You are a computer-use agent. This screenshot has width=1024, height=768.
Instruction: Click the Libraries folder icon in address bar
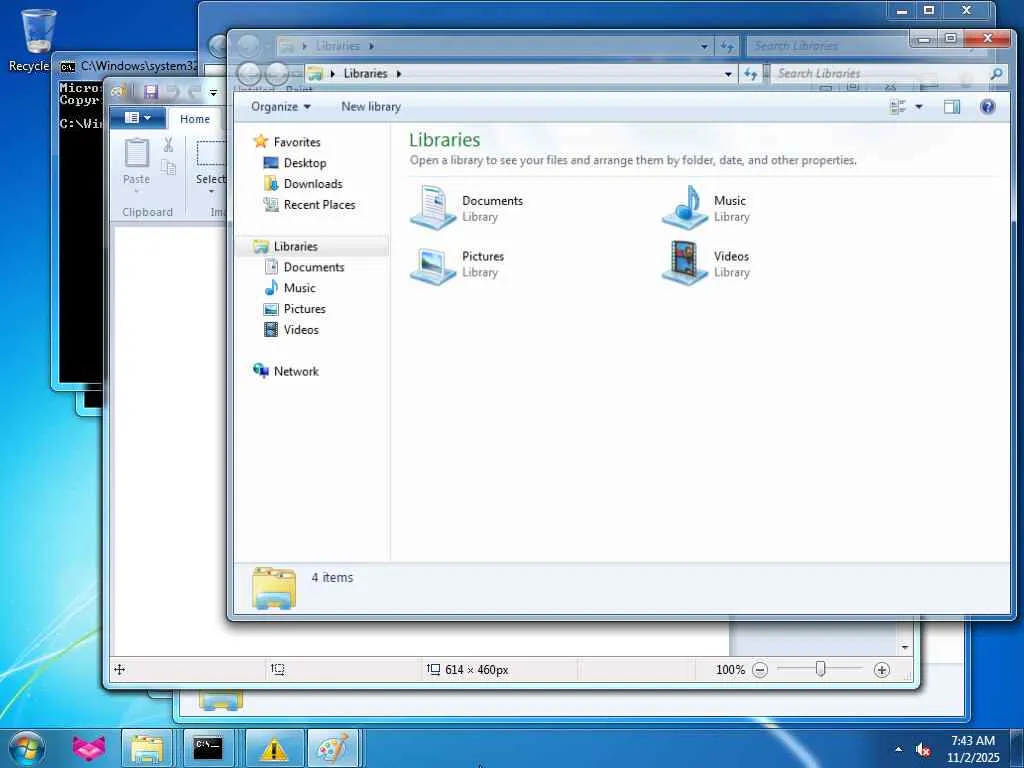coord(315,74)
